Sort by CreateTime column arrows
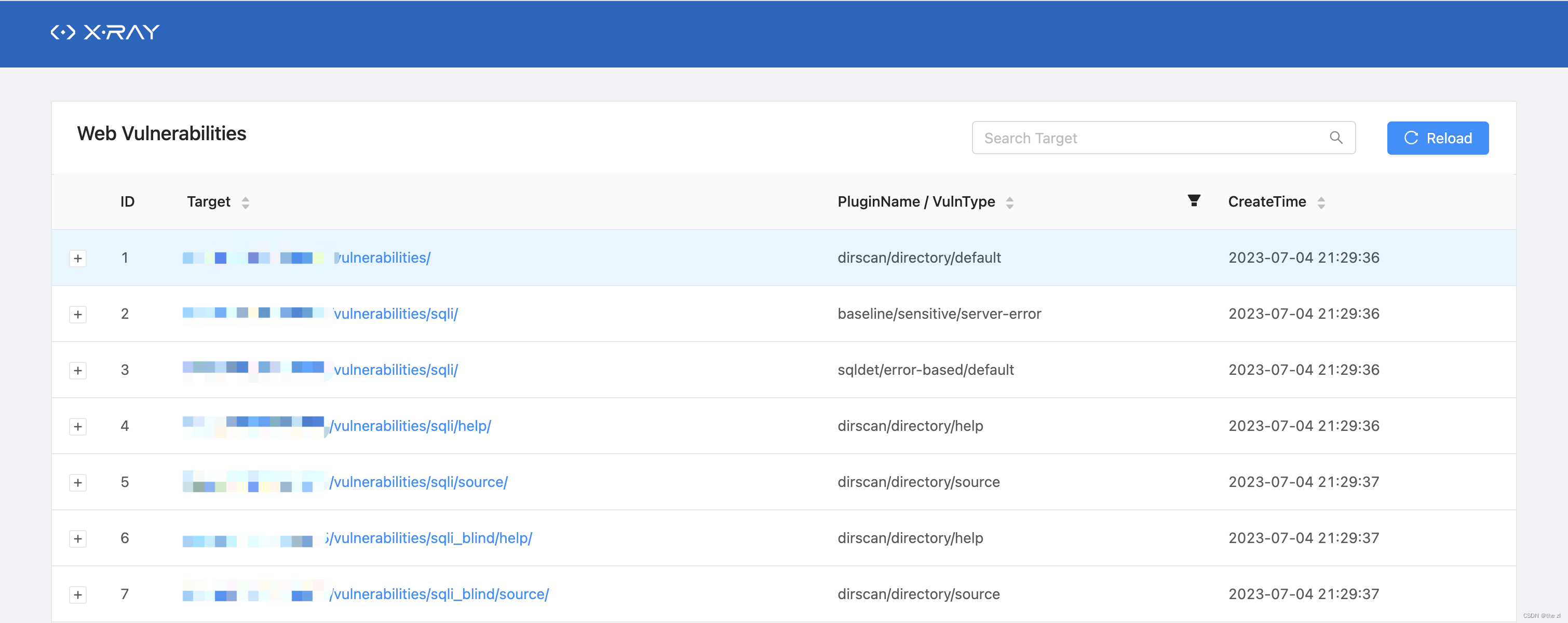 [1321, 202]
